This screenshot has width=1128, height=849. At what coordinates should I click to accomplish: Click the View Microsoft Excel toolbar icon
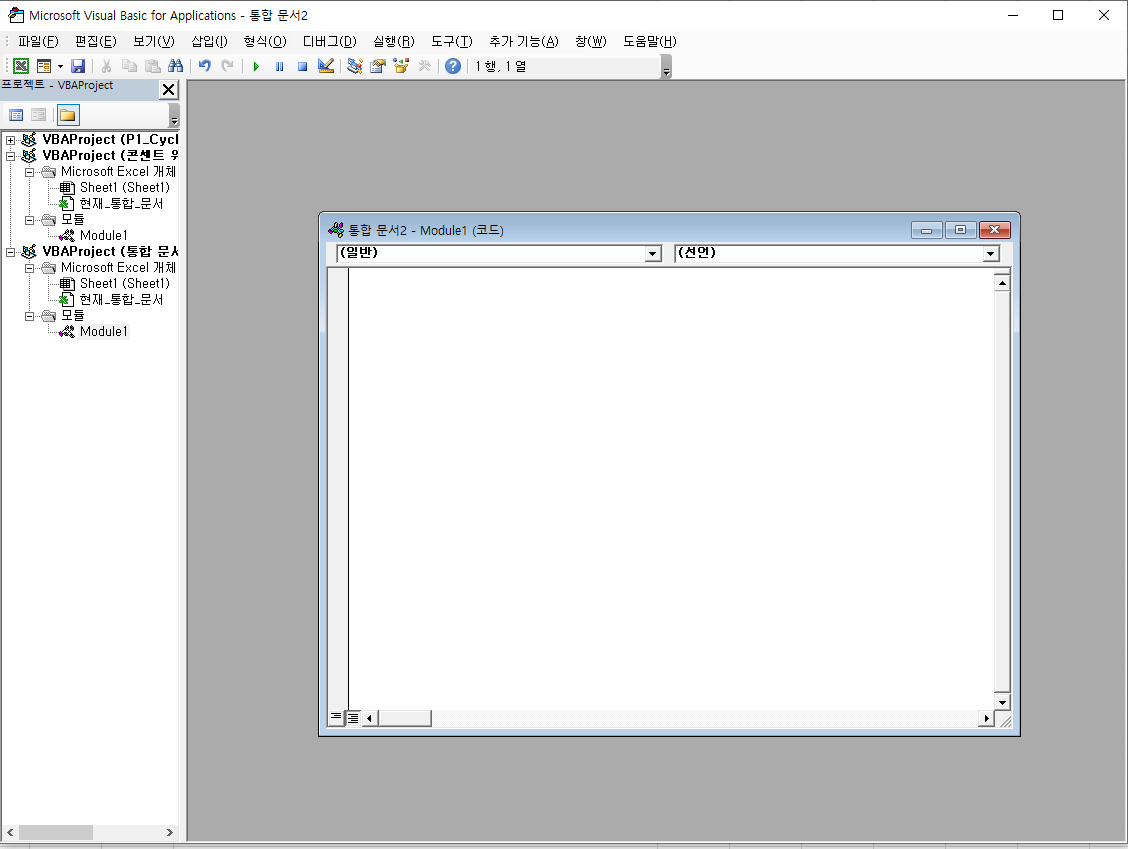21,66
